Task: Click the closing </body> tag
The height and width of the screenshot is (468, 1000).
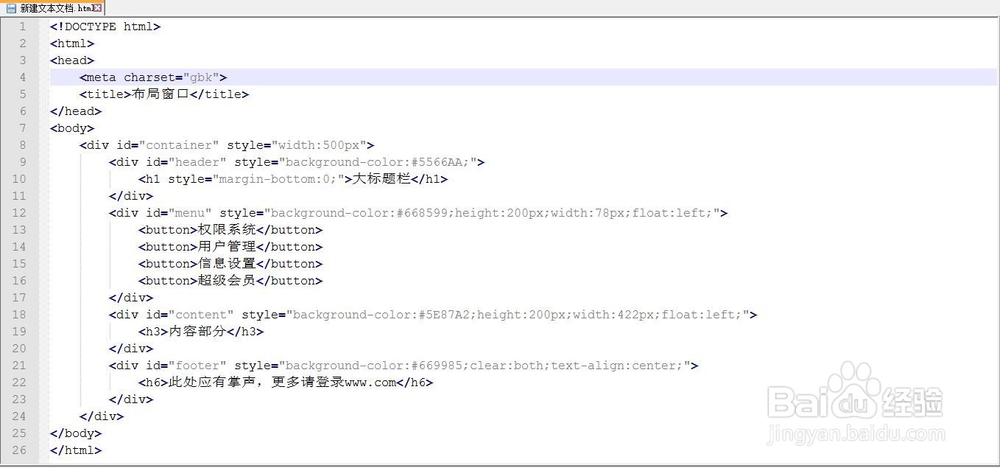Action: tap(76, 434)
